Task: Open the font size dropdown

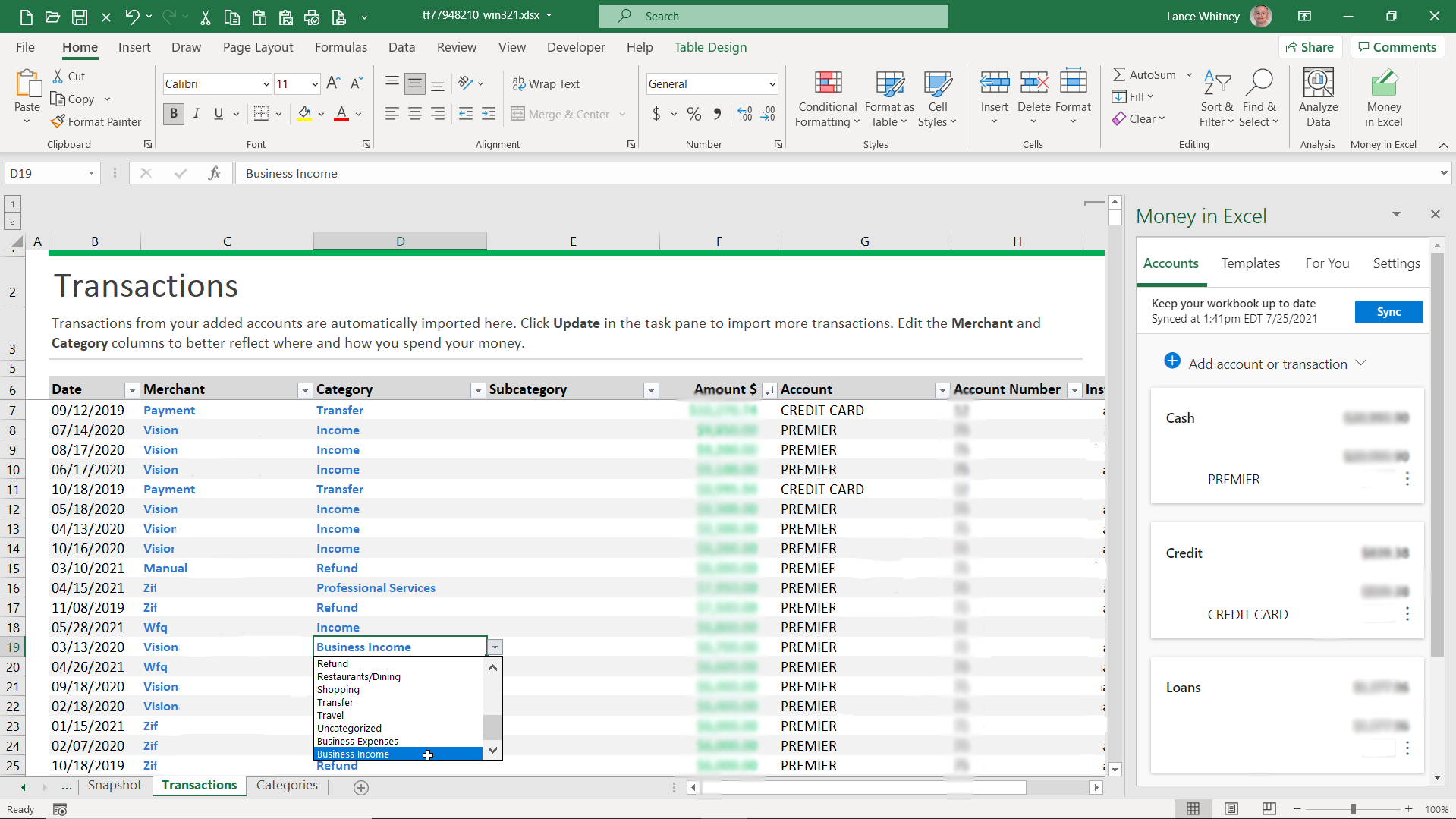Action: pos(315,84)
